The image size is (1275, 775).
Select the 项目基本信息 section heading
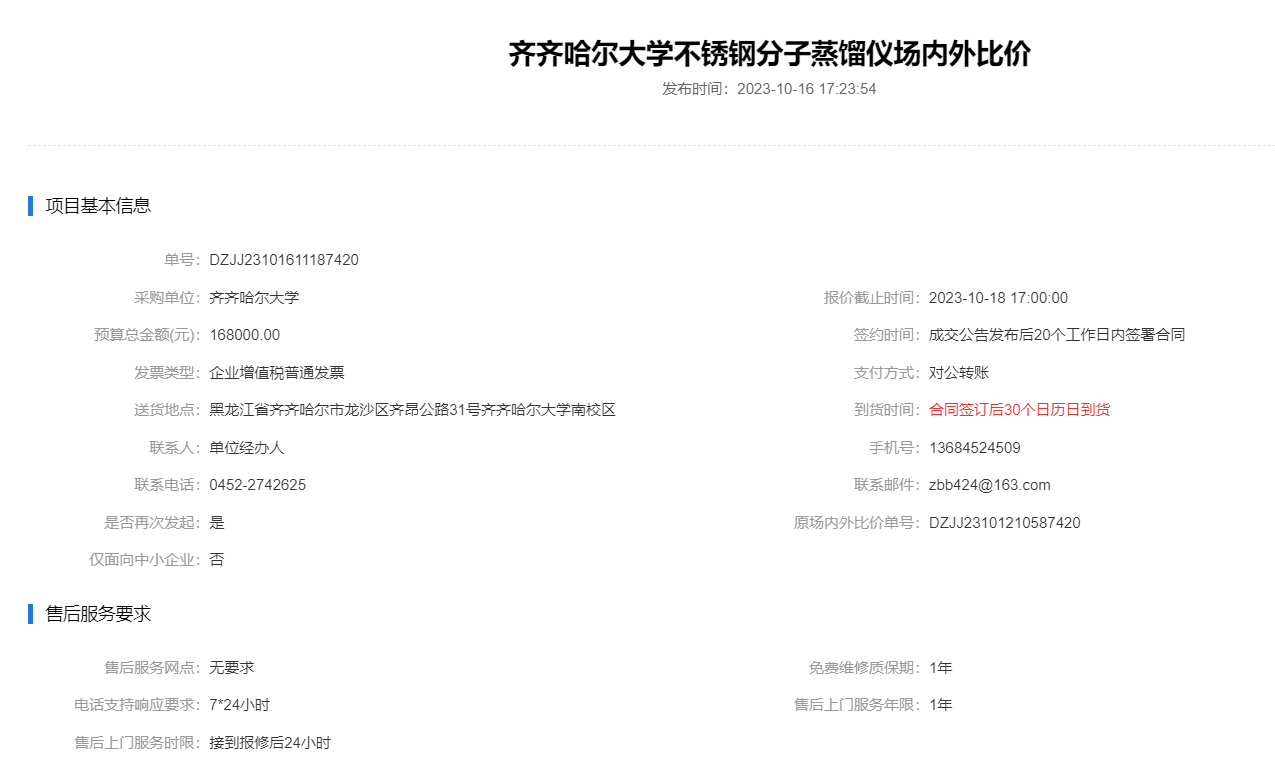(x=98, y=206)
